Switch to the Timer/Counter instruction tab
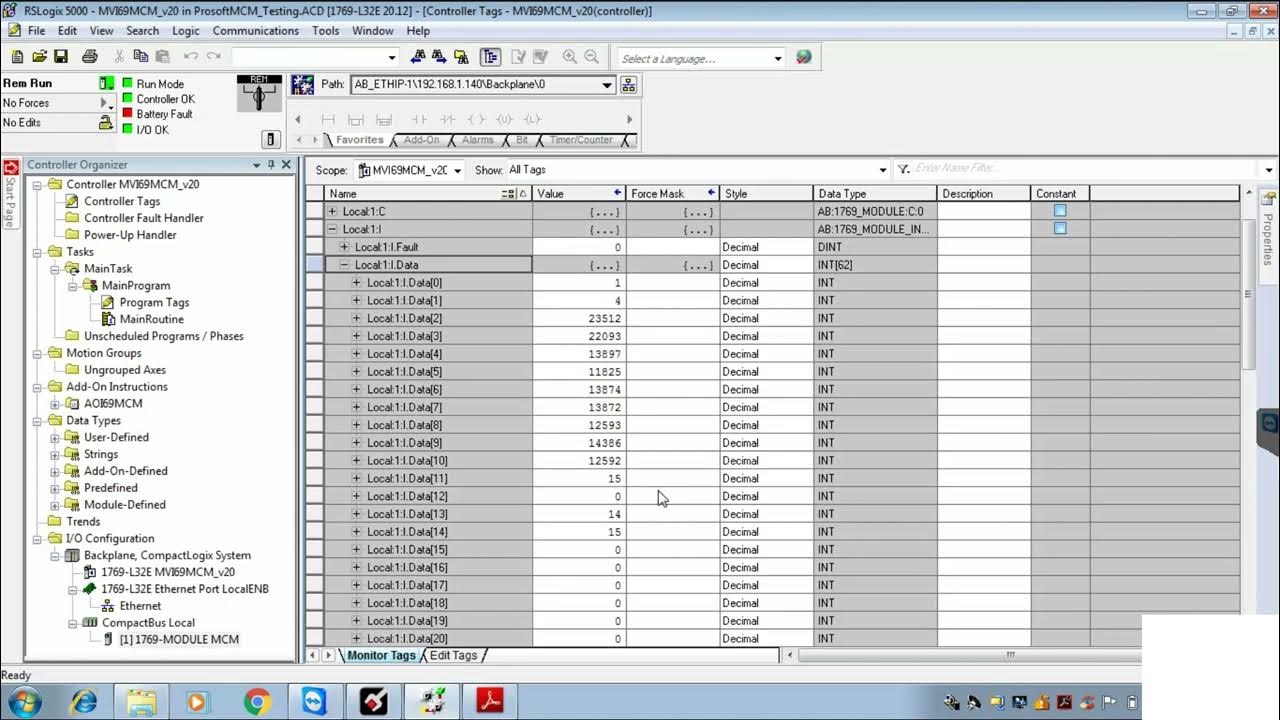 pyautogui.click(x=581, y=140)
